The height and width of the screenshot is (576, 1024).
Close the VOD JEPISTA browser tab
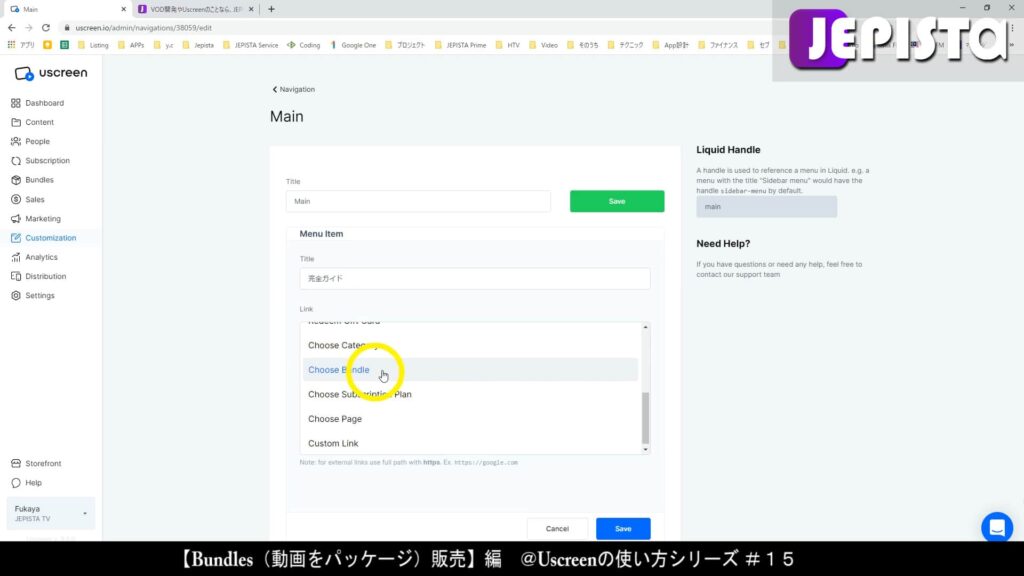(251, 9)
